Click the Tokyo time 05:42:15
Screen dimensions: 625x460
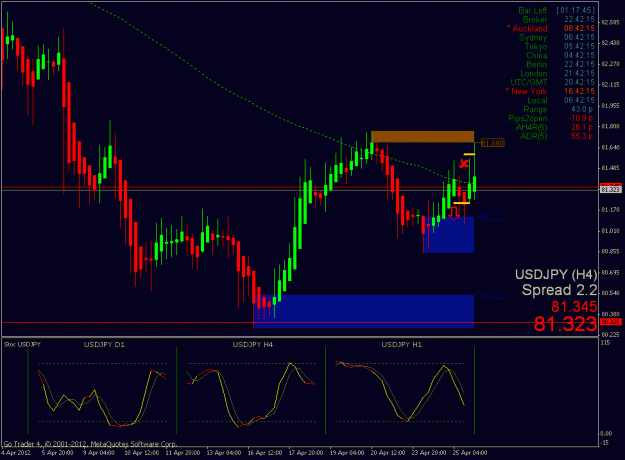coord(579,46)
